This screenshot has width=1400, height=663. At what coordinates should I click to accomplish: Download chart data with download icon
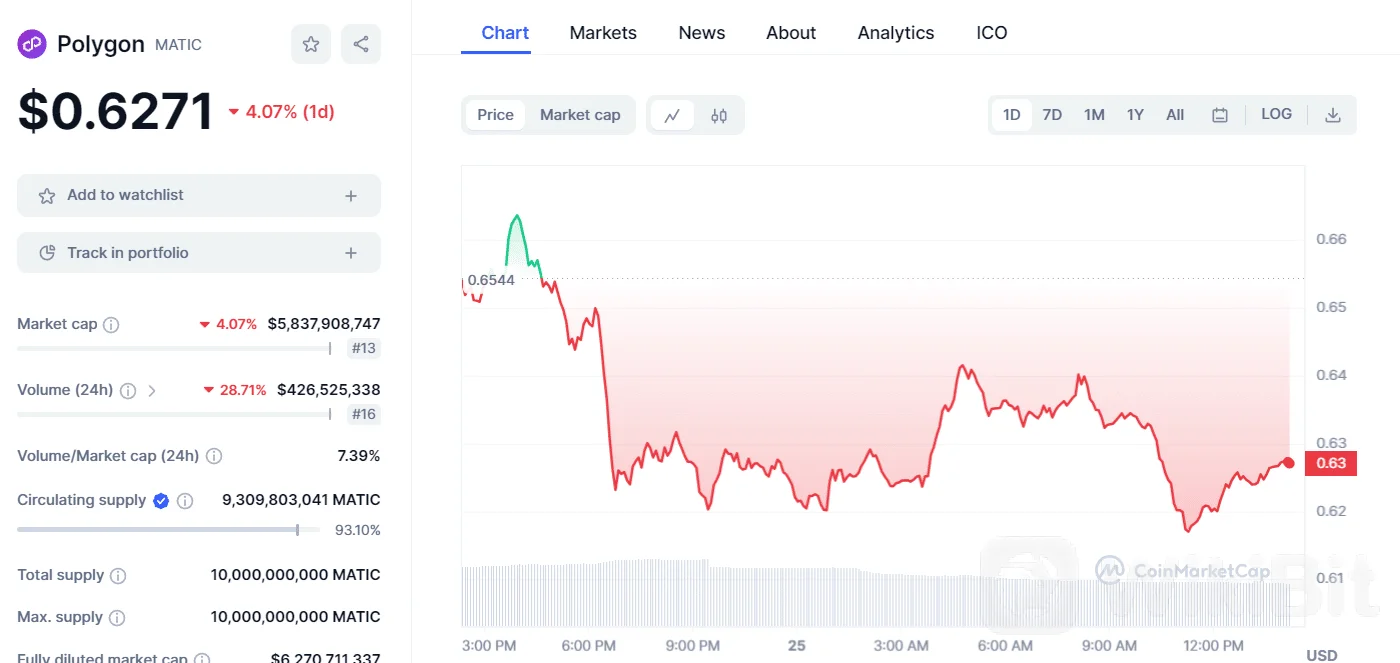(x=1332, y=115)
